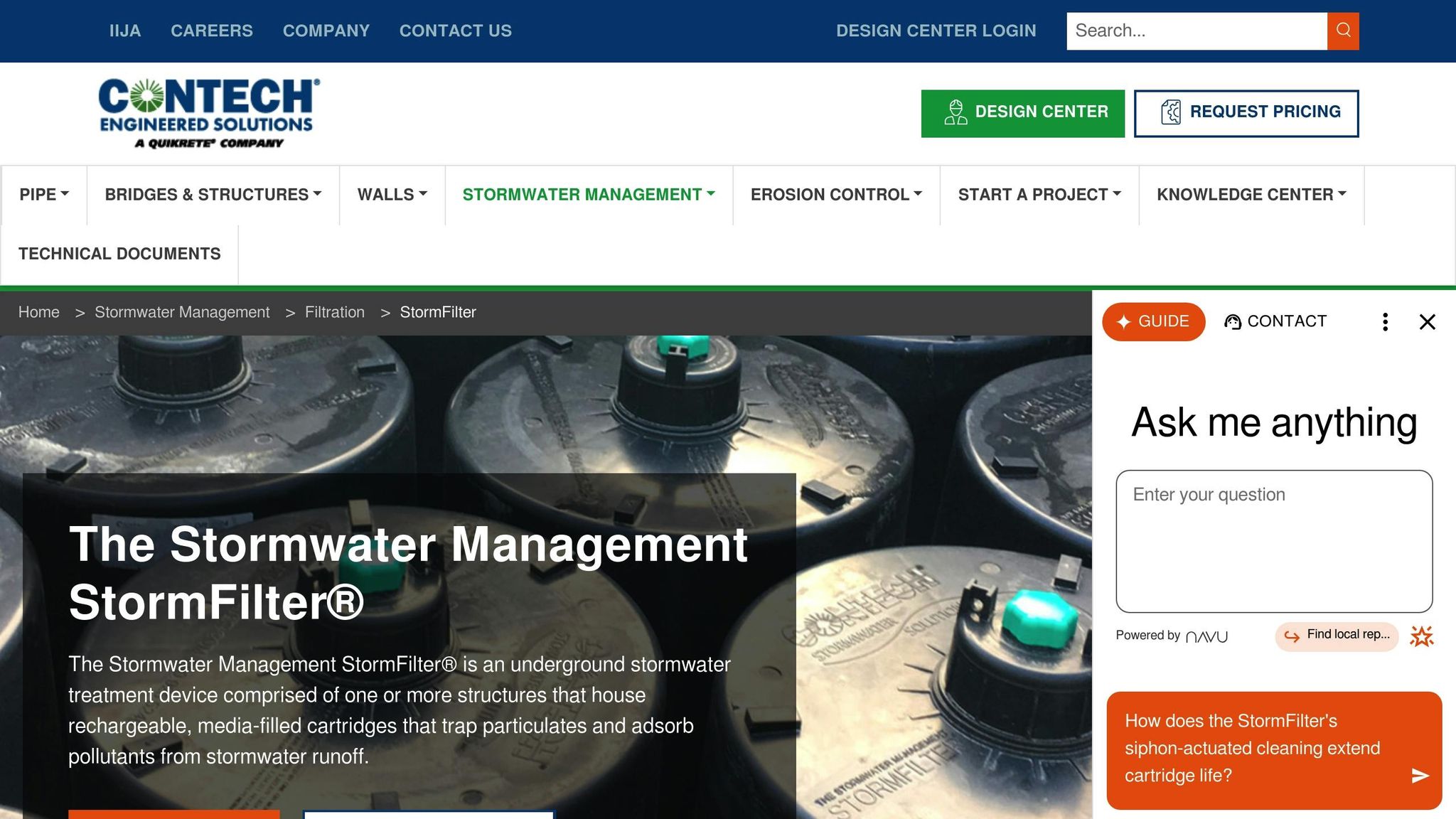Open the Stormwater Management dropdown menu
The image size is (1456, 819).
point(589,195)
